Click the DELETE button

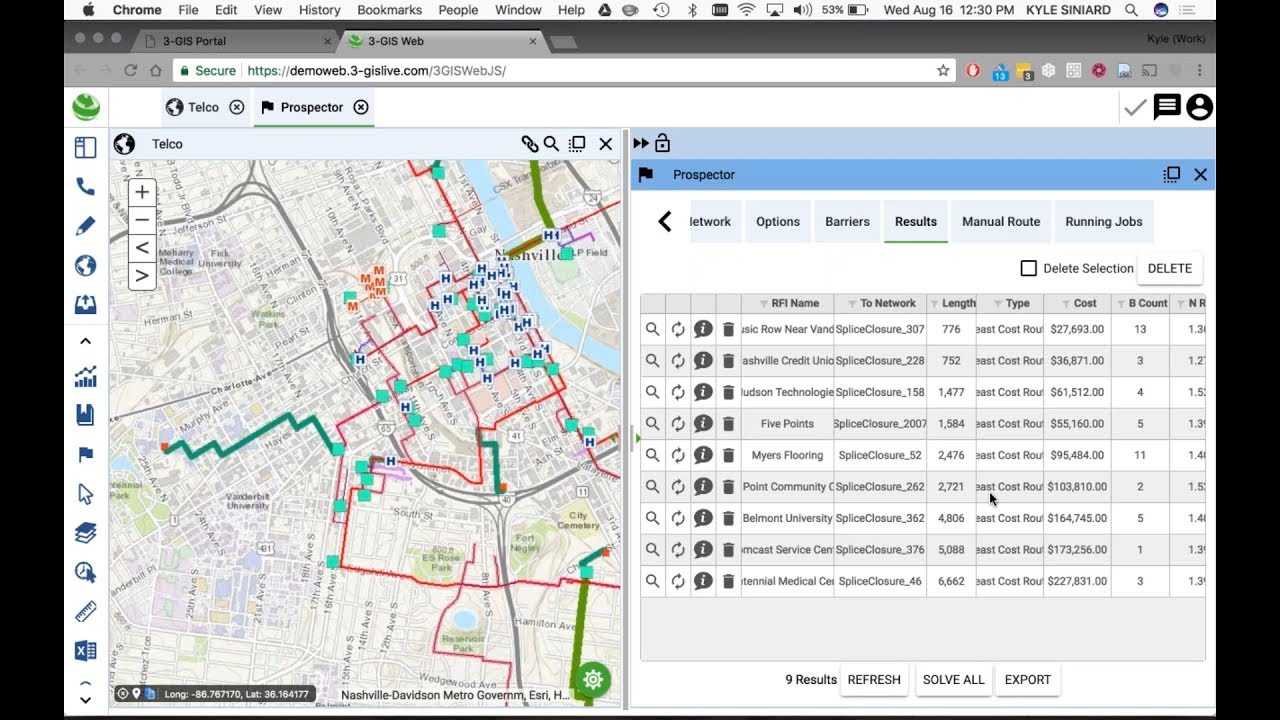[x=1169, y=268]
